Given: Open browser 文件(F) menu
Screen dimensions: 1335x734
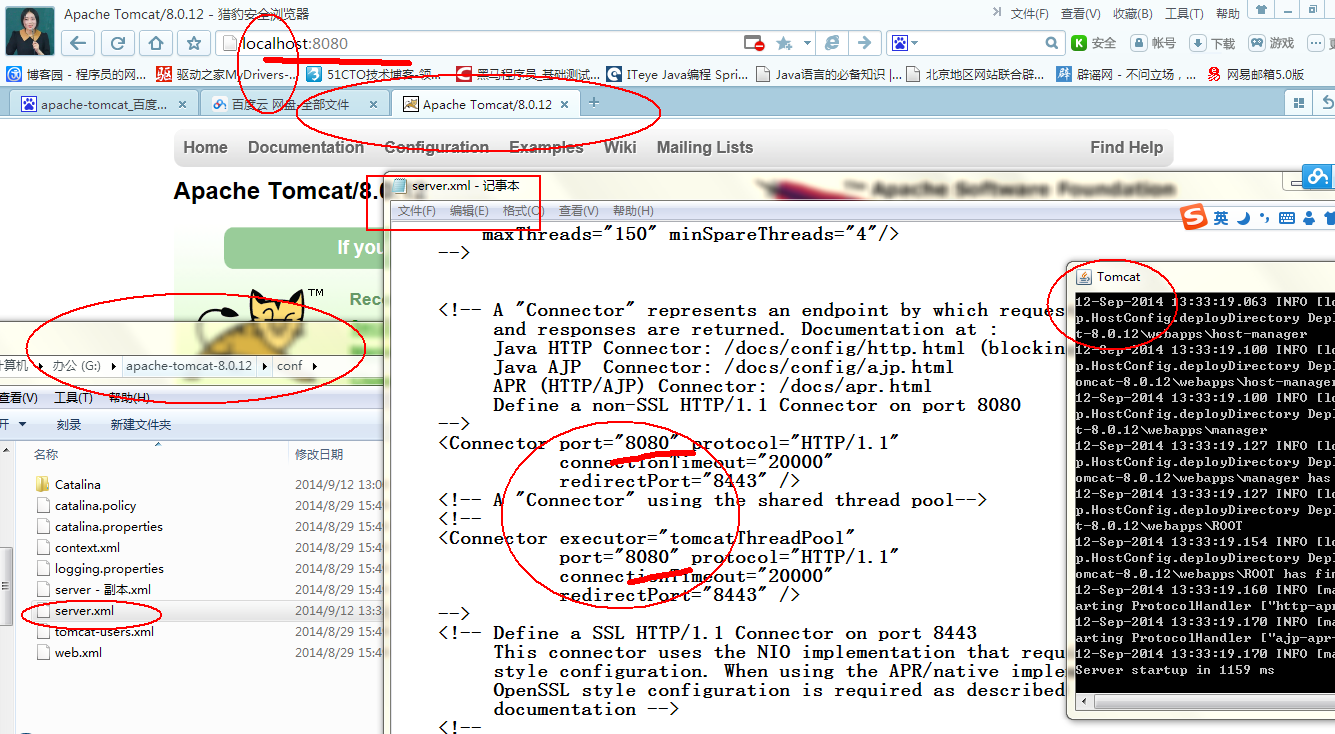Looking at the screenshot, I should pyautogui.click(x=1030, y=14).
